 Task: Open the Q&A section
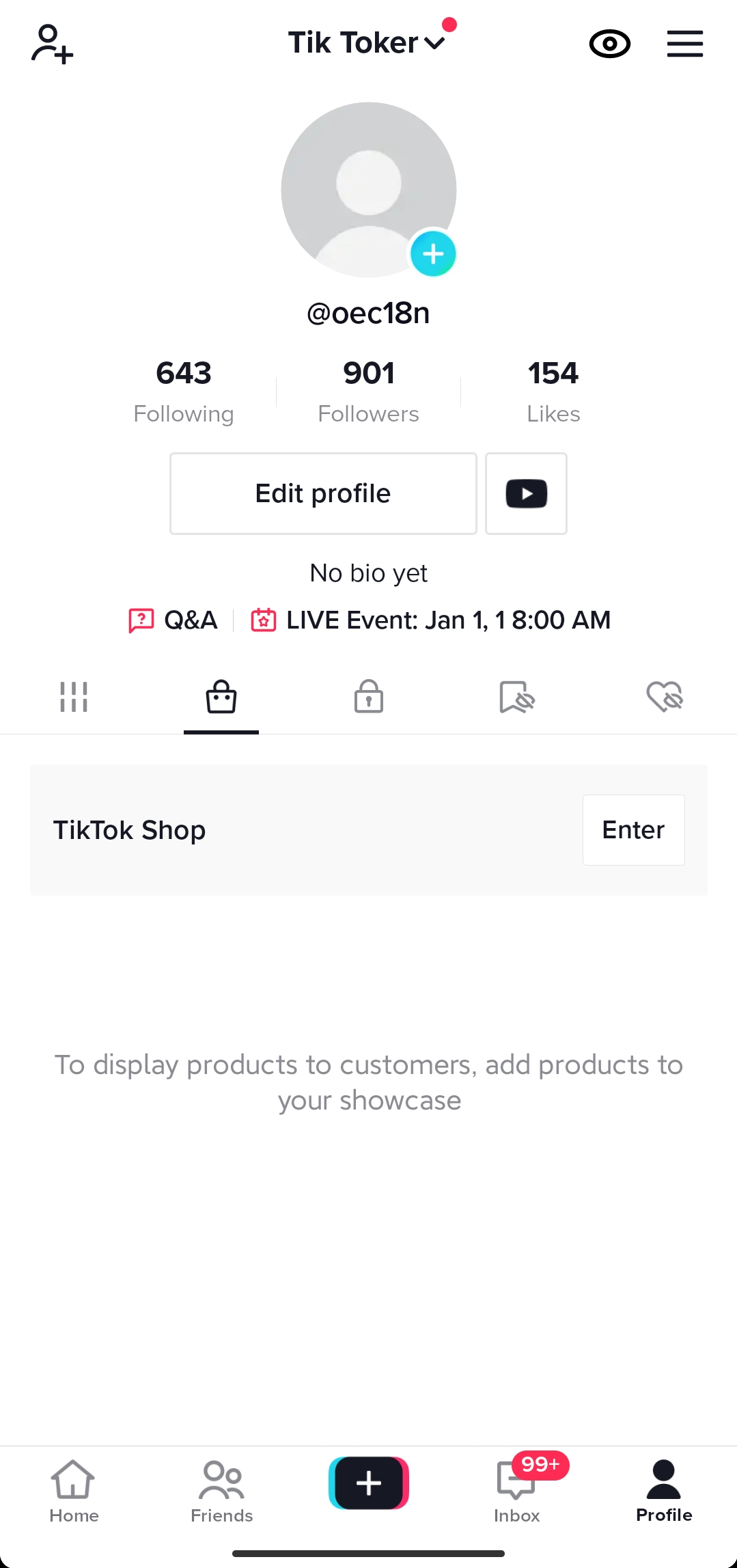click(173, 620)
